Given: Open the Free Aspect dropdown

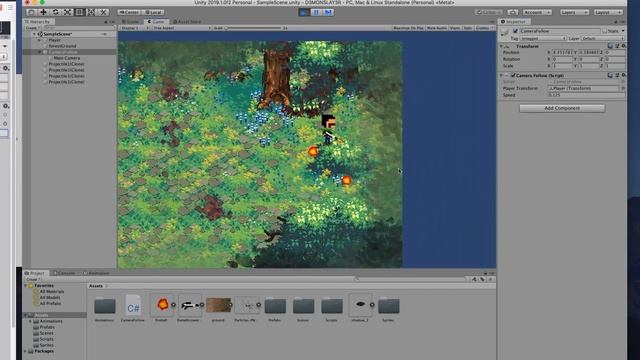Looking at the screenshot, I should pyautogui.click(x=182, y=28).
